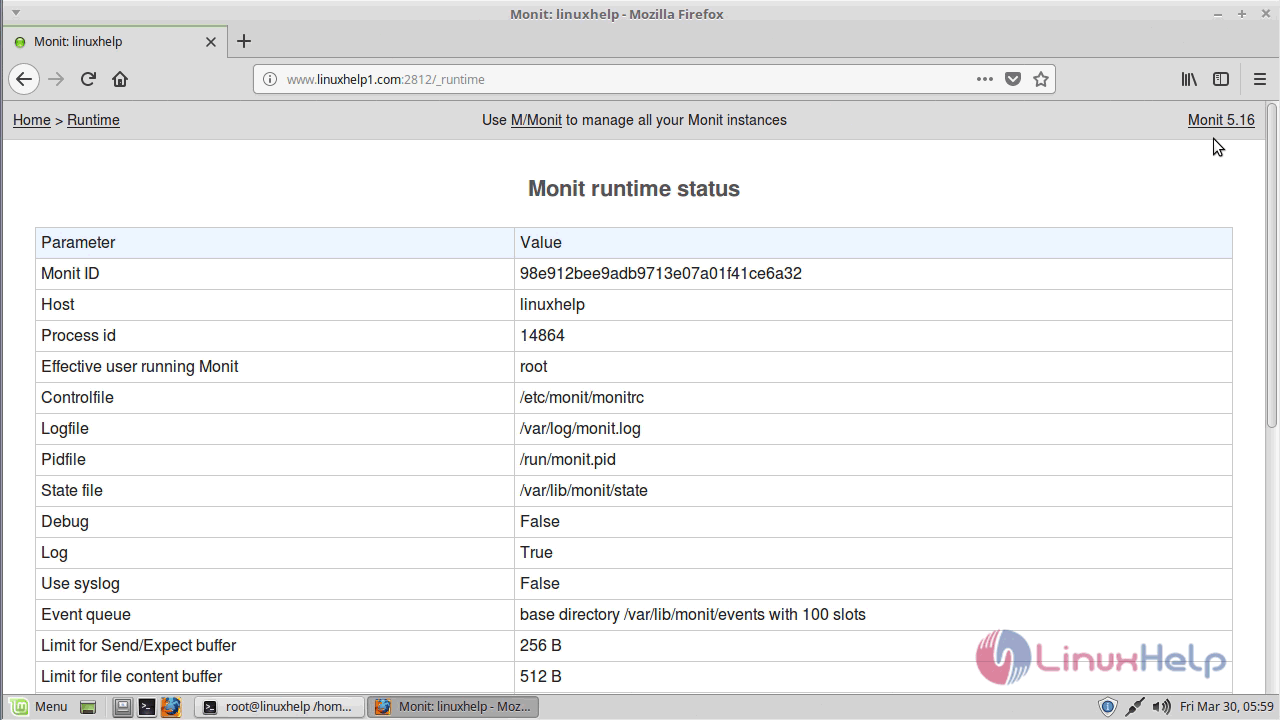Click the /var/lib/monit/state value

tap(584, 490)
